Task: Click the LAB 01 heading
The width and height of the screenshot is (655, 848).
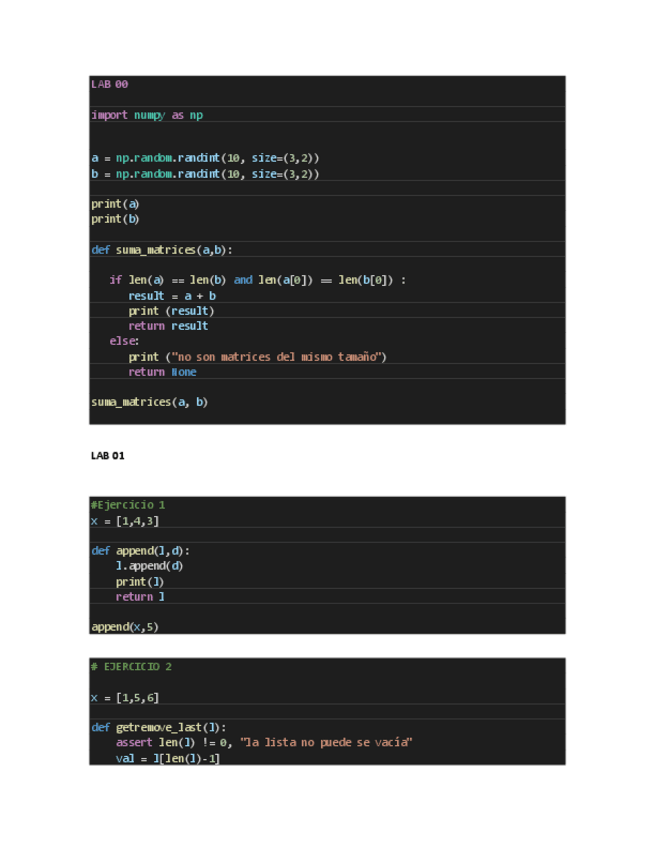Action: point(107,456)
